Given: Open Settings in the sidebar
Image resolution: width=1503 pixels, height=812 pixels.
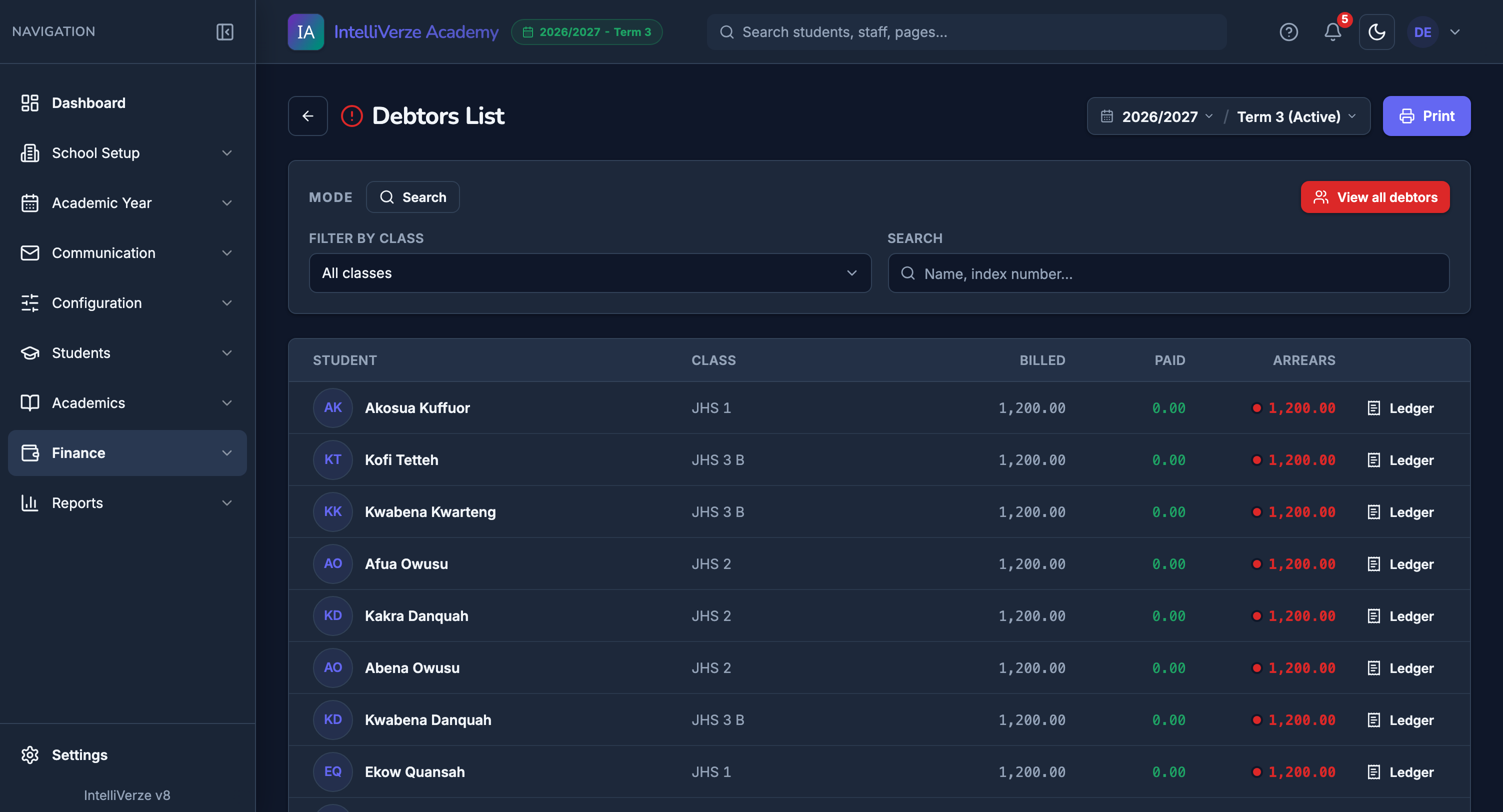Looking at the screenshot, I should point(127,755).
